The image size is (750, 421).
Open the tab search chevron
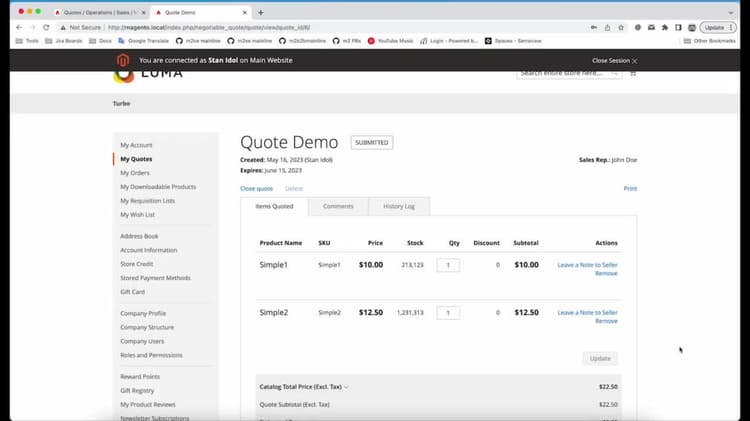[x=730, y=13]
